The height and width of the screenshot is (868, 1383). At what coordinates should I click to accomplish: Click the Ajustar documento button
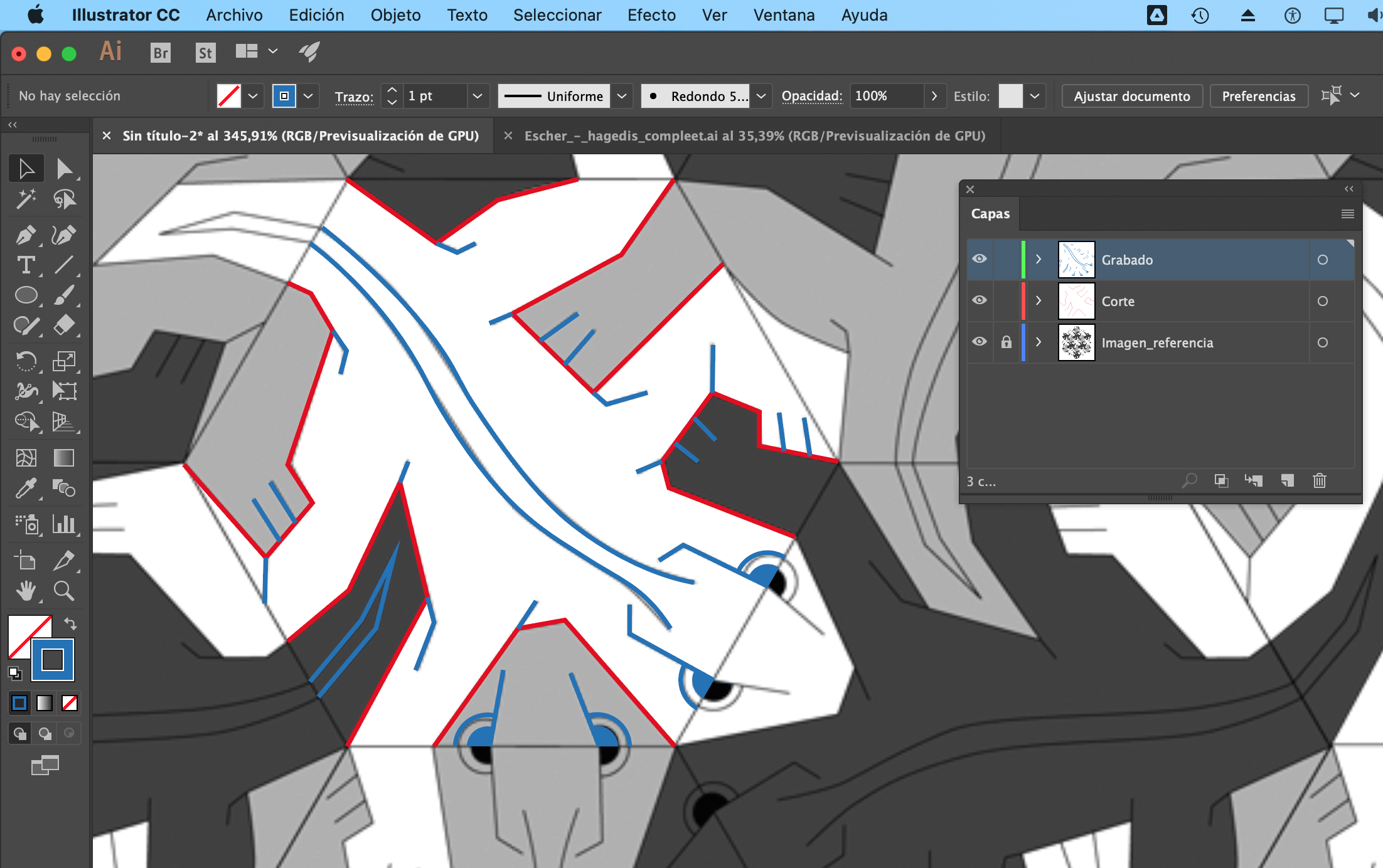coord(1132,96)
